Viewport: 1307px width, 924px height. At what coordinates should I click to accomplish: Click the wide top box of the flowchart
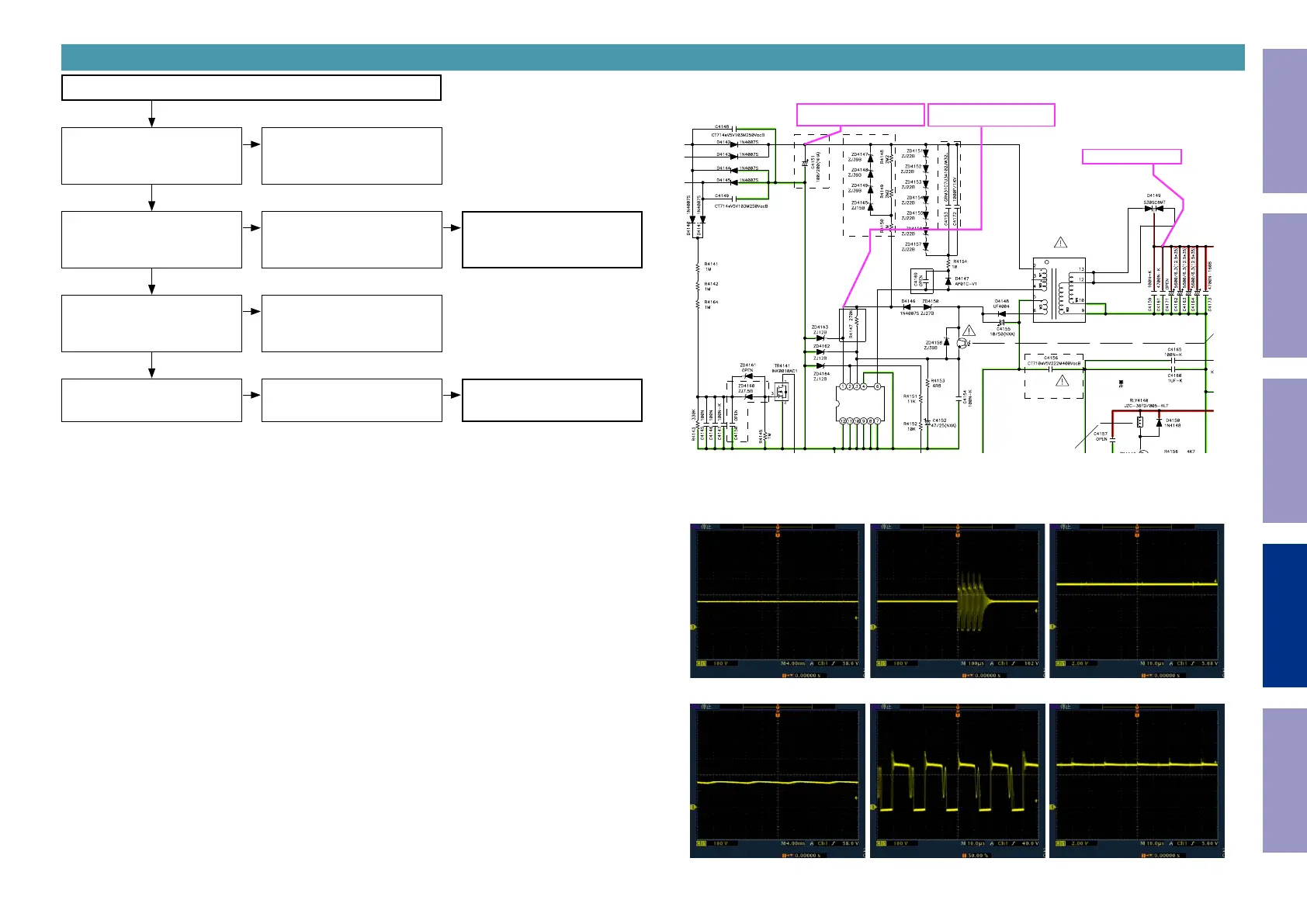tap(251, 88)
